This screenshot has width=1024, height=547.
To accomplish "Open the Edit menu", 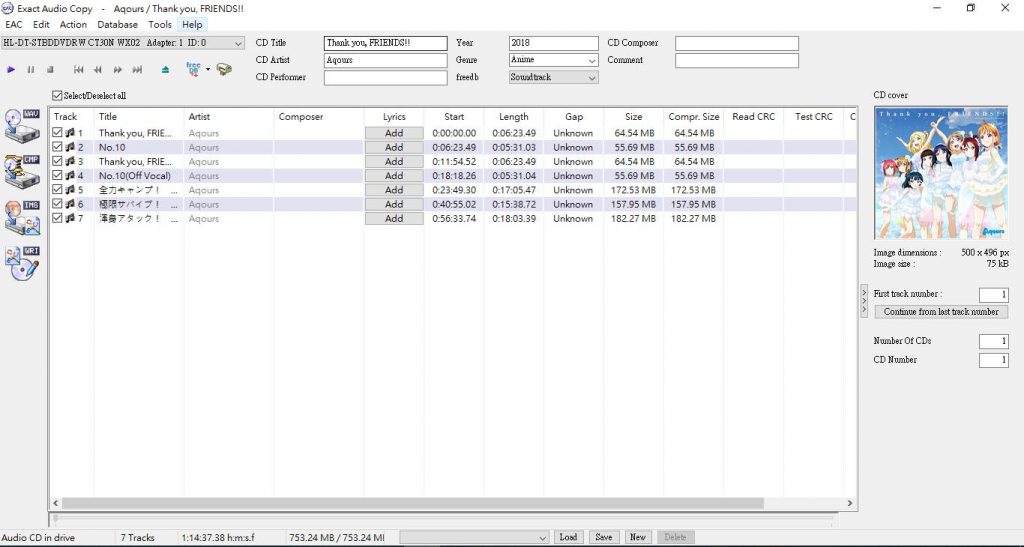I will tap(41, 25).
